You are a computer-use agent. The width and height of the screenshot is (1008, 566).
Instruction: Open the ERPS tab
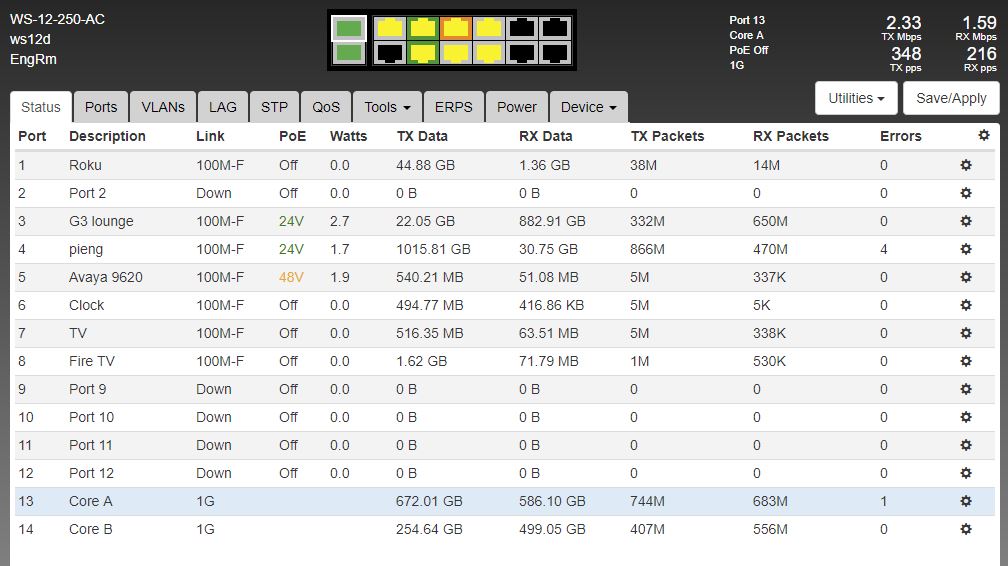pos(454,107)
